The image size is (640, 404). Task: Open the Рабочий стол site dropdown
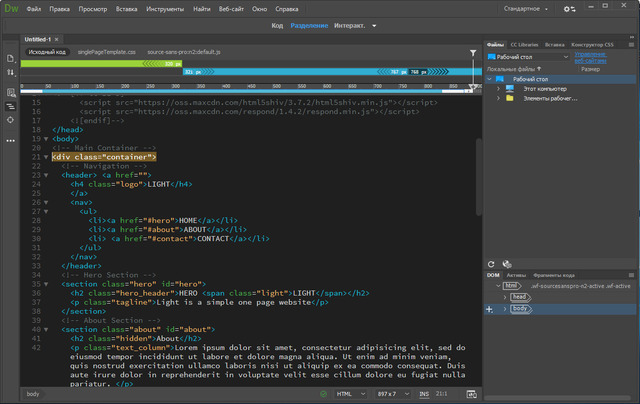tap(528, 57)
